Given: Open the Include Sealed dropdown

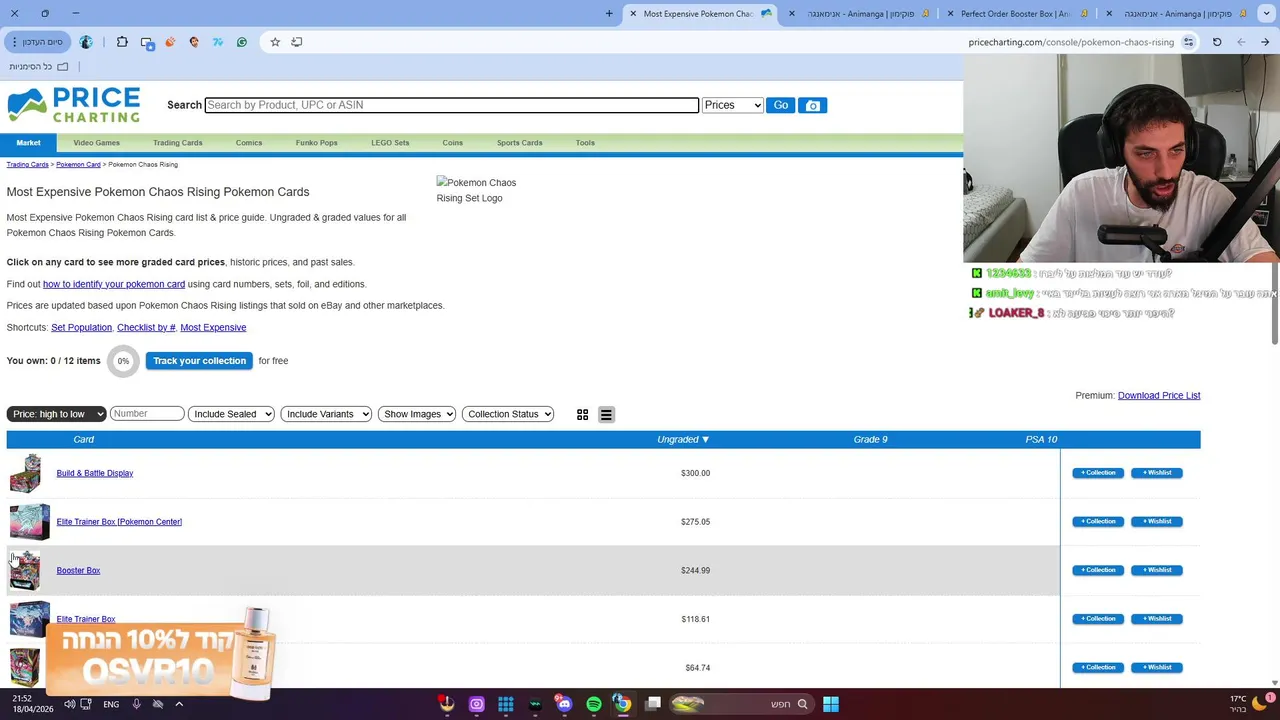Looking at the screenshot, I should 231,414.
